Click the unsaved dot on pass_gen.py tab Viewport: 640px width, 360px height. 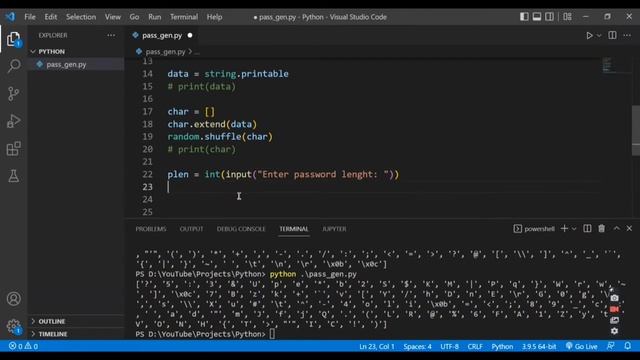point(190,36)
